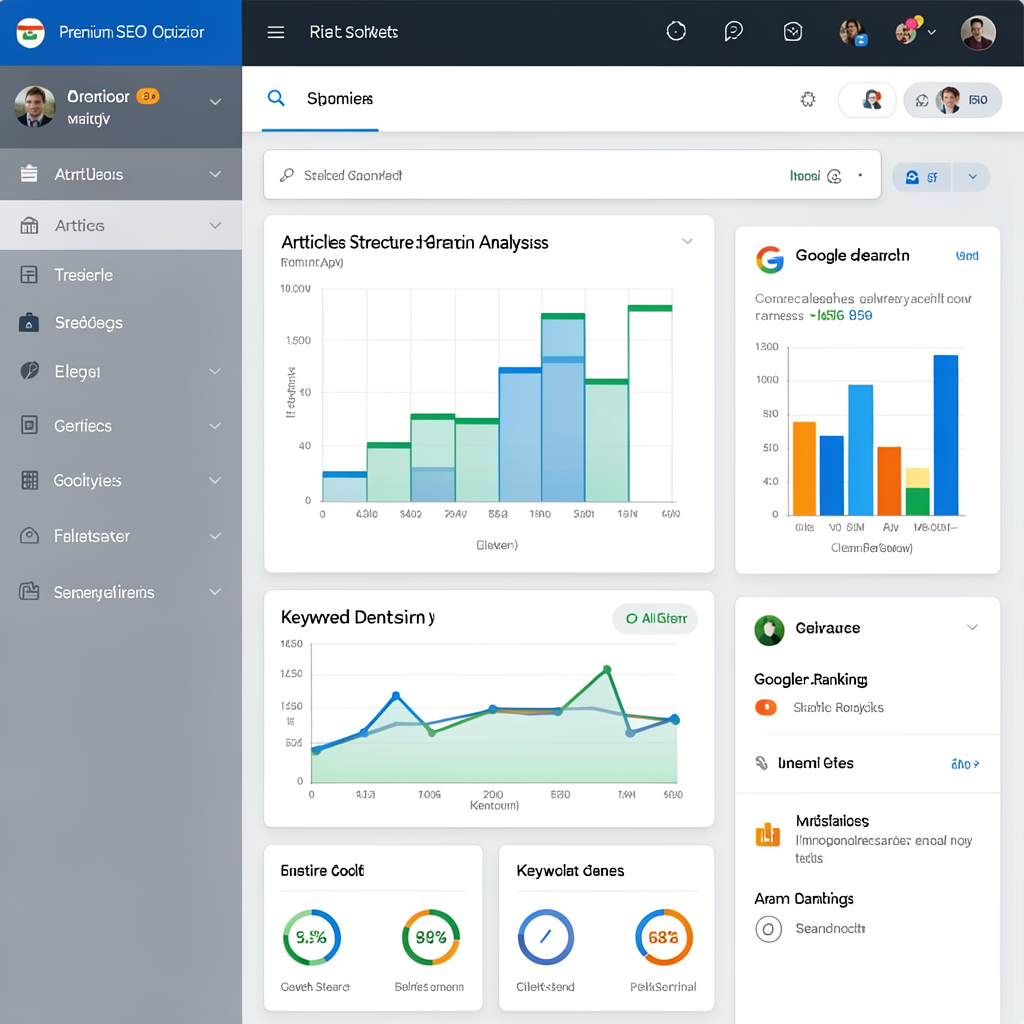Open the Artties sidebar menu item
1024x1024 pixels.
tap(121, 225)
